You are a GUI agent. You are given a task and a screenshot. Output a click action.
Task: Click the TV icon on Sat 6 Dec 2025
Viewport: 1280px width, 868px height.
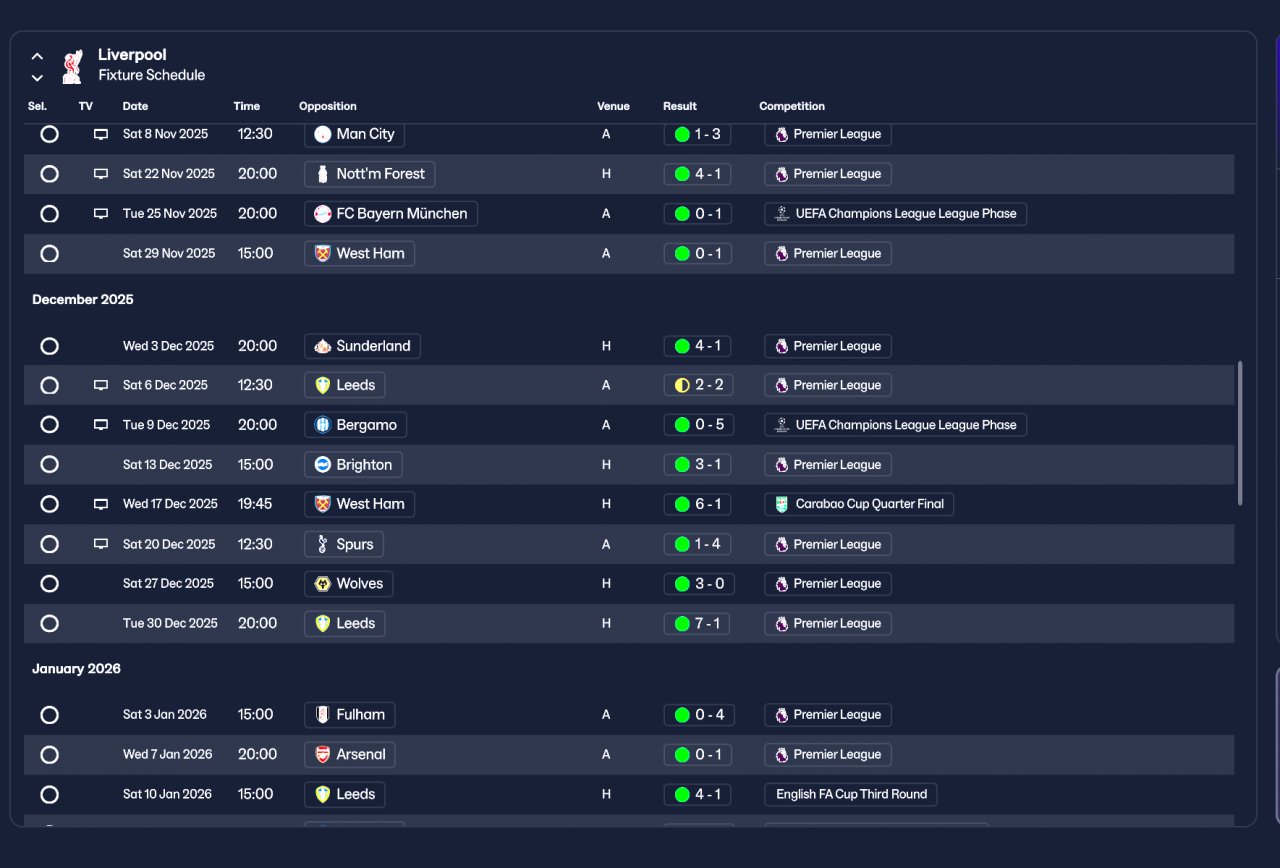[x=101, y=385]
